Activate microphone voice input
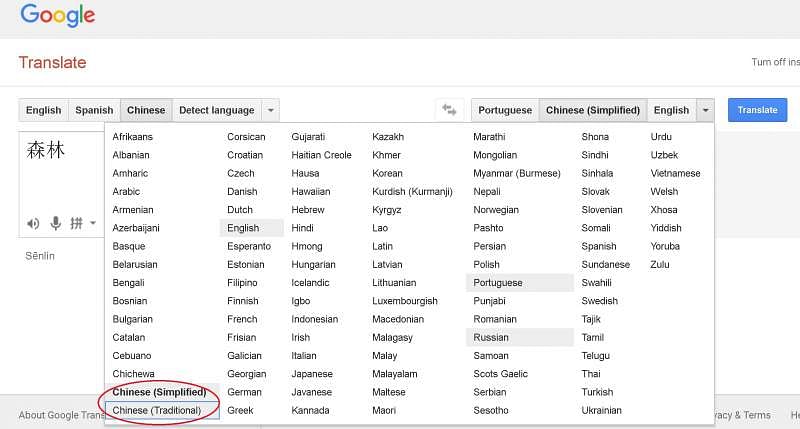 56,223
